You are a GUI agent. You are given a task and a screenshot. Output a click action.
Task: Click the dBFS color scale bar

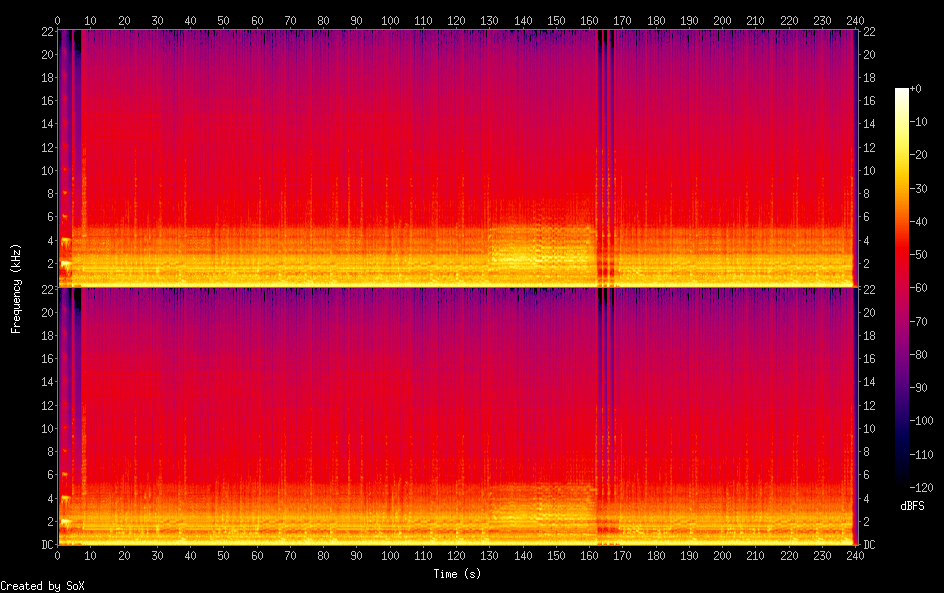click(x=902, y=288)
